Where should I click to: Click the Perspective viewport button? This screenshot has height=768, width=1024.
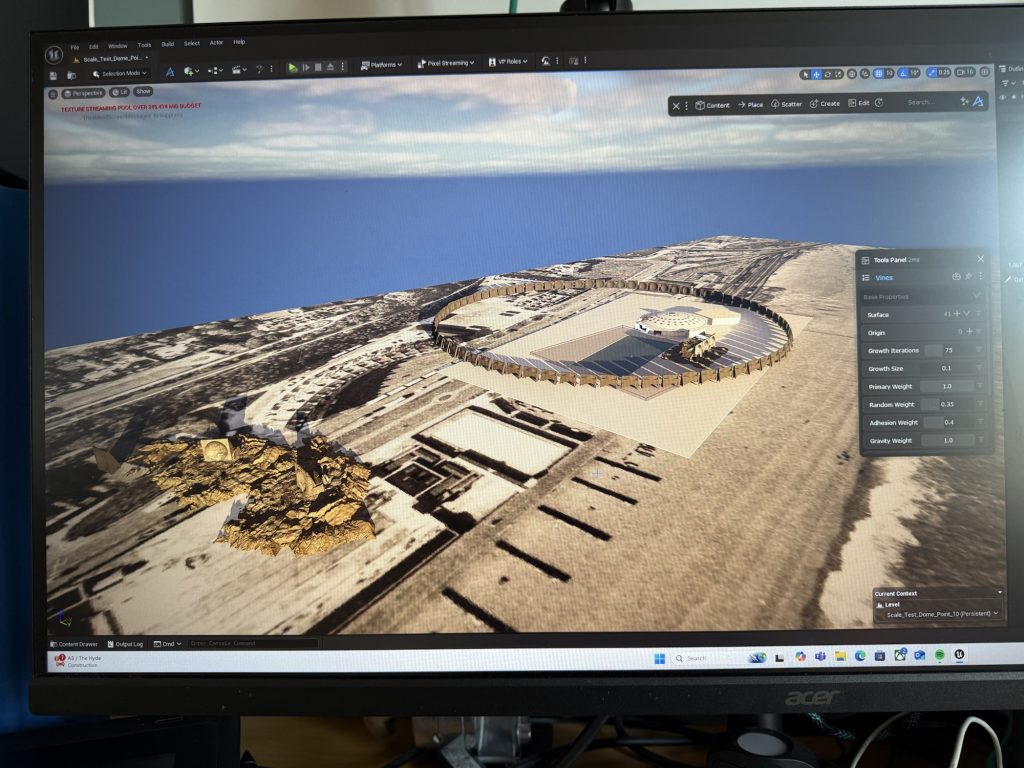(83, 92)
